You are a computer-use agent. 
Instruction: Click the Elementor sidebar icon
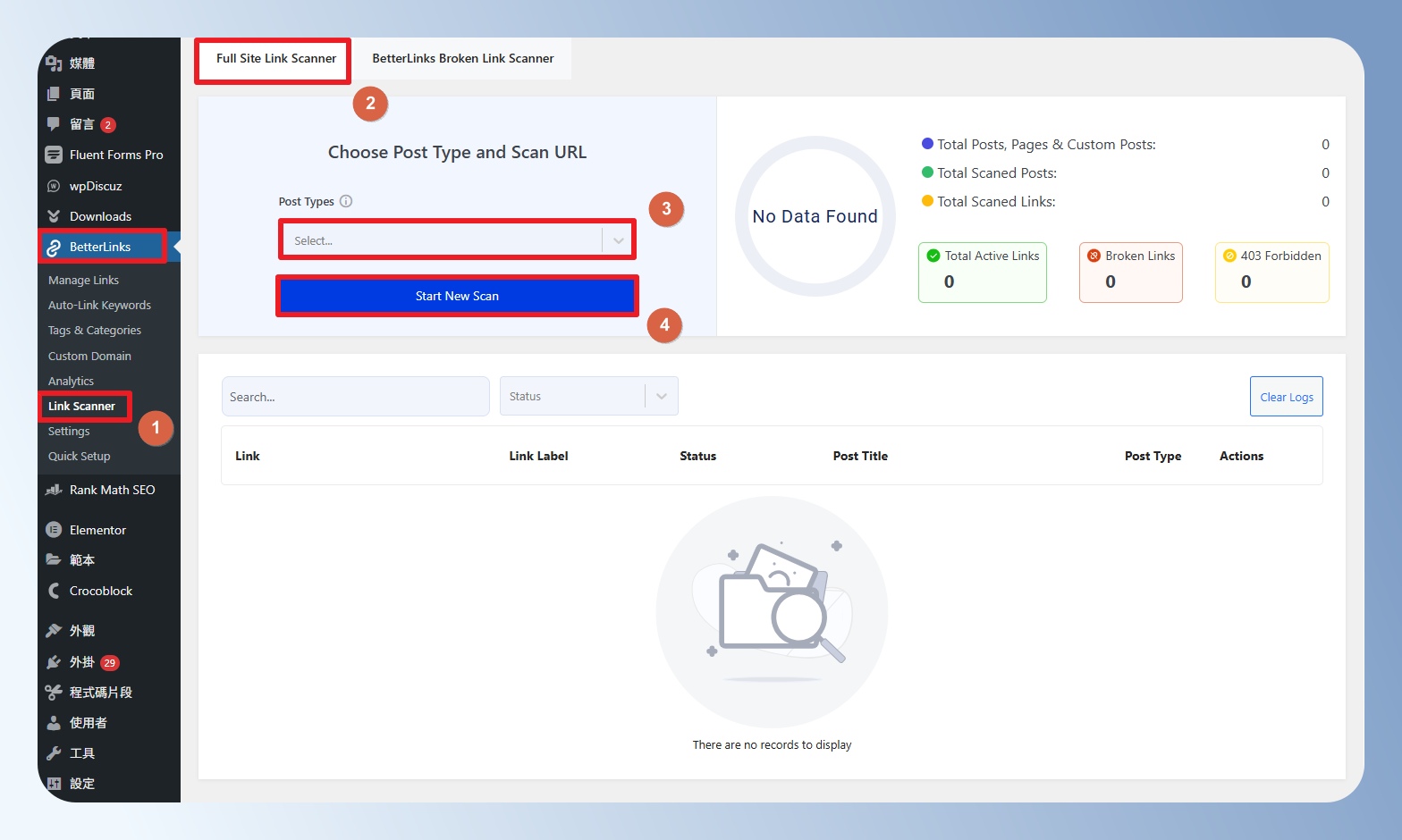pyautogui.click(x=54, y=530)
